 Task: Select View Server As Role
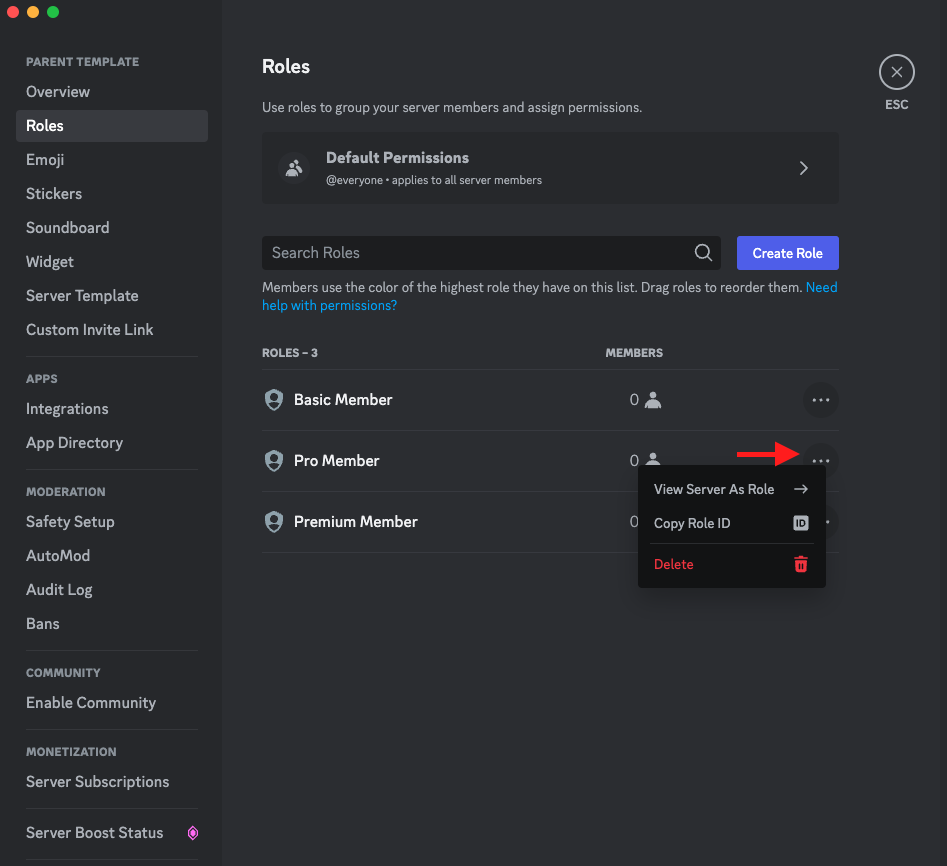pos(714,489)
